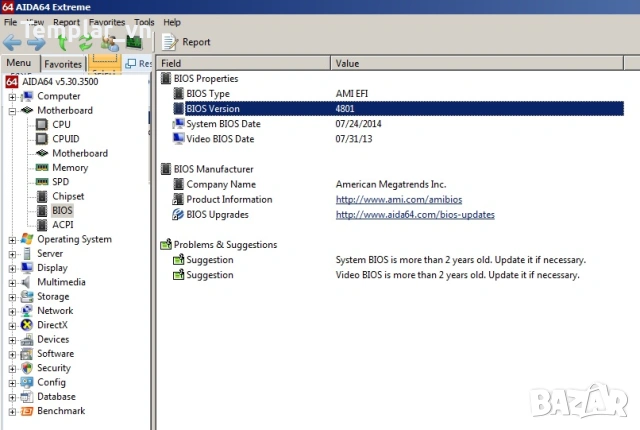
Task: Click the Software icon
Action: click(x=27, y=353)
